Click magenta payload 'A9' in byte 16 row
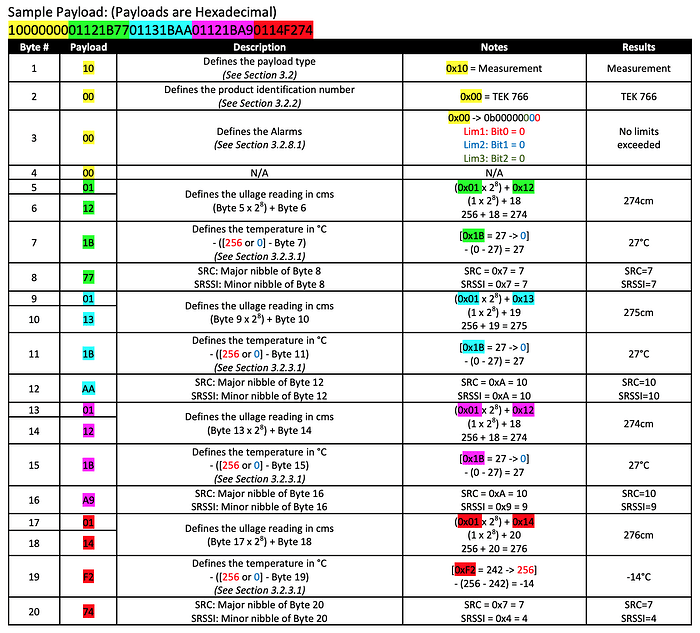 click(88, 500)
